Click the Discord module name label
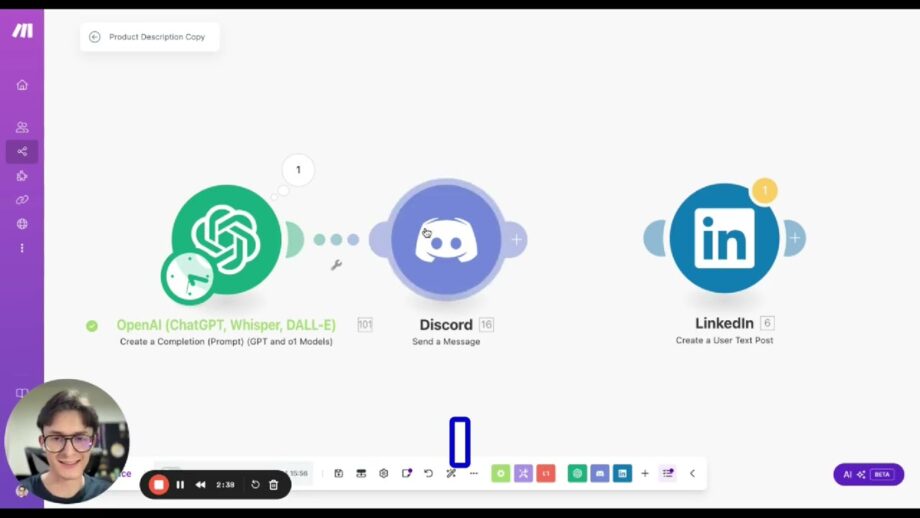The image size is (920, 518). [446, 325]
